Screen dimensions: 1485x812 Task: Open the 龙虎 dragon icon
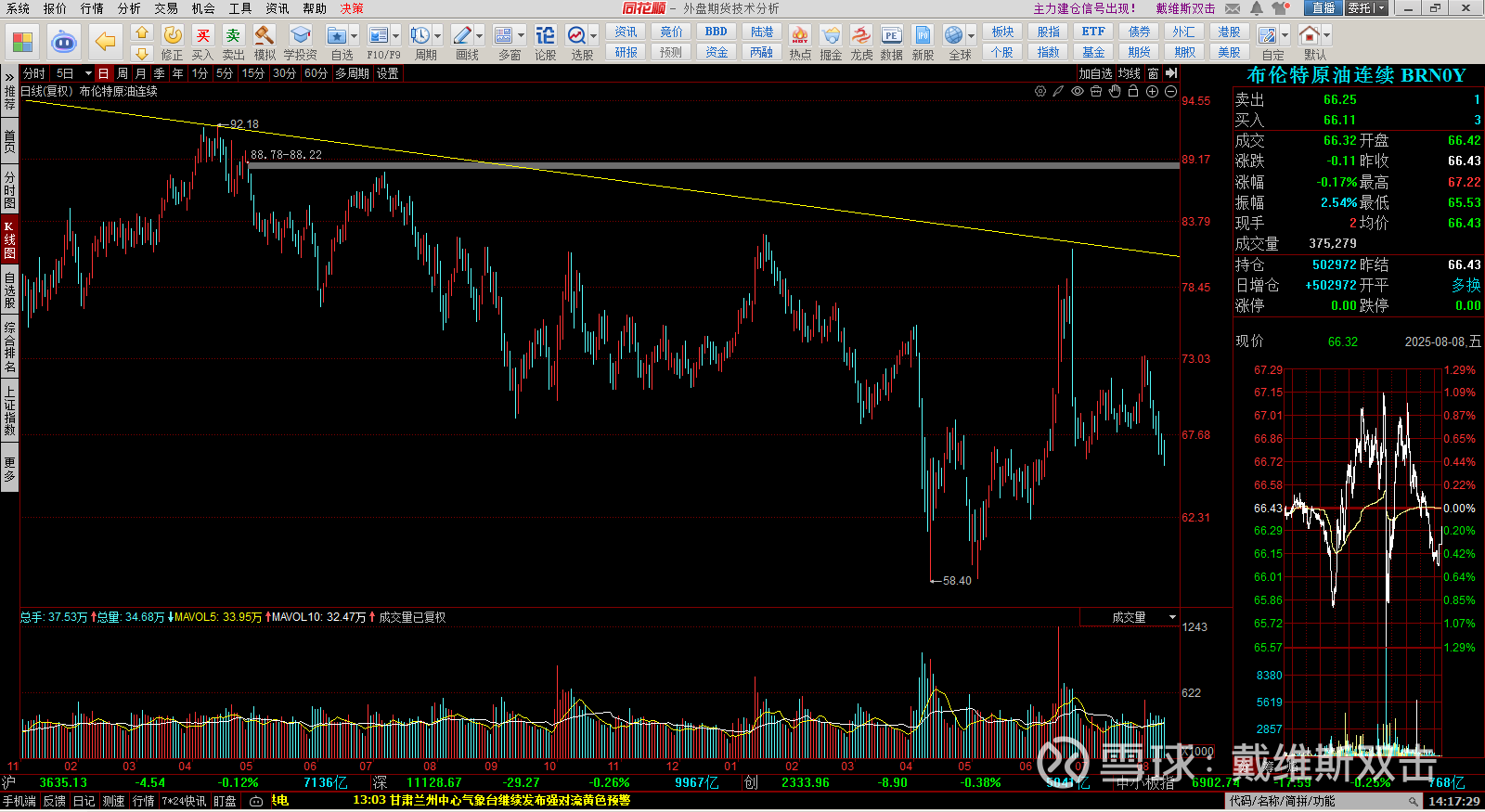861,35
